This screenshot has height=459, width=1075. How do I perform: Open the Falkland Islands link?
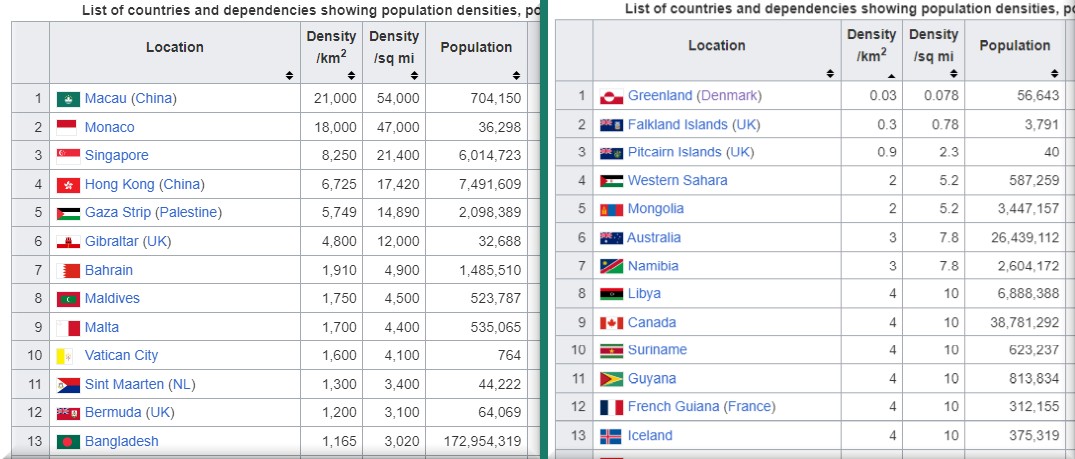[x=675, y=124]
